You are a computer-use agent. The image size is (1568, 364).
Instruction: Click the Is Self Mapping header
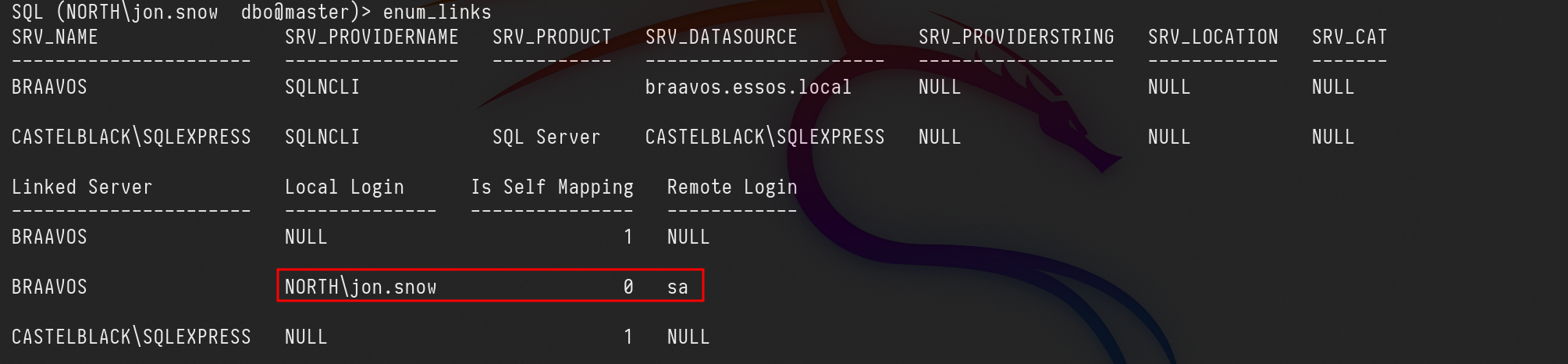[x=552, y=187]
